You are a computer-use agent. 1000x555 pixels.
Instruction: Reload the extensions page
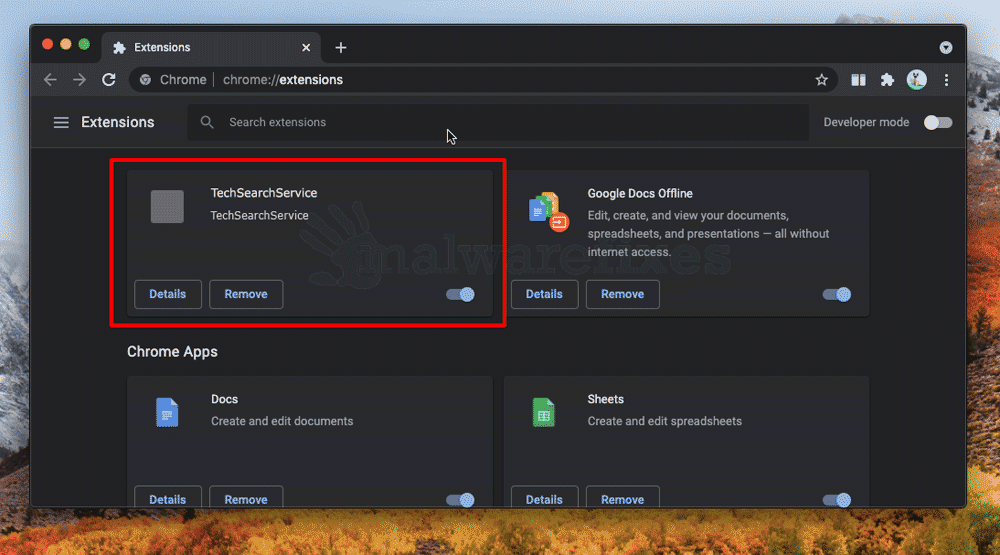[x=109, y=80]
